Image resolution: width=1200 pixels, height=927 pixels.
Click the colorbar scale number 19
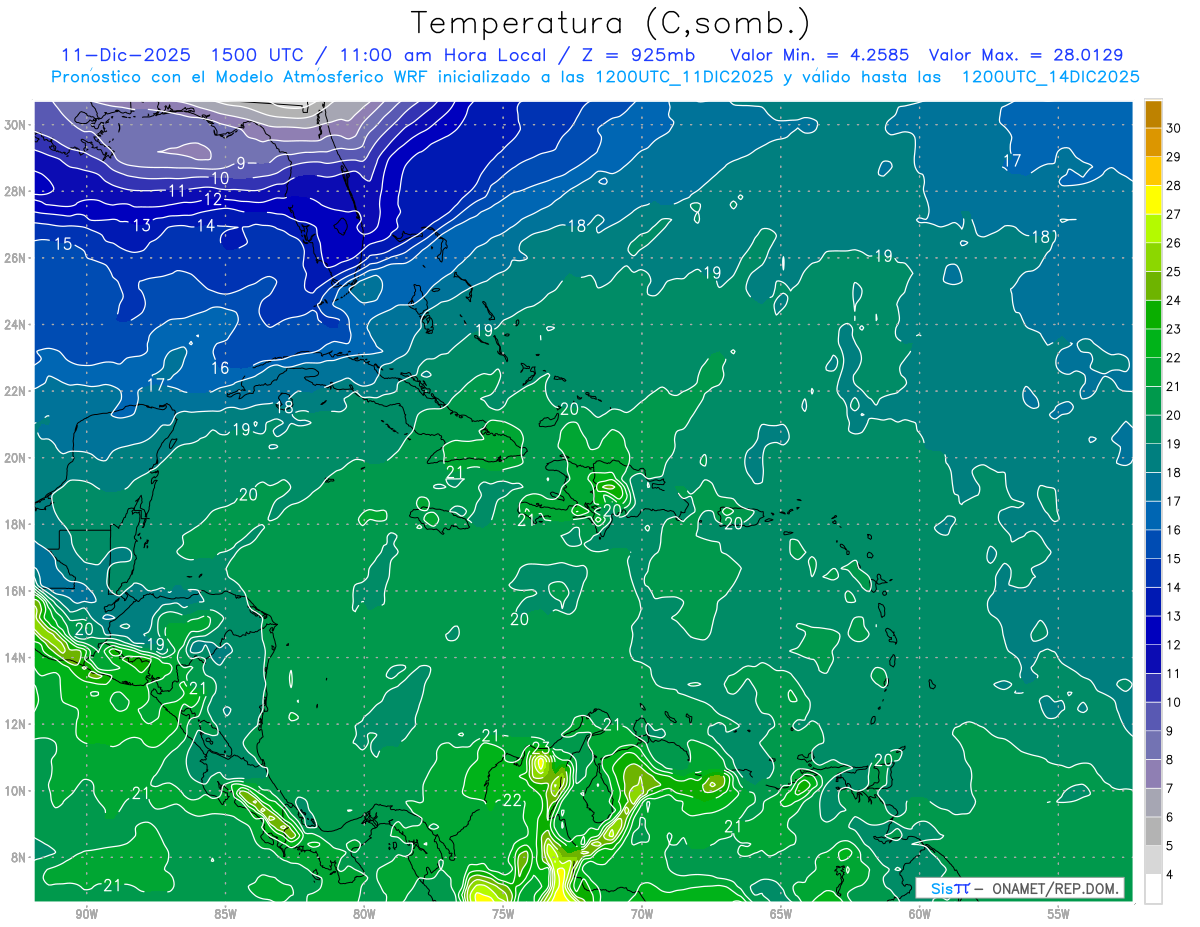pos(1174,444)
